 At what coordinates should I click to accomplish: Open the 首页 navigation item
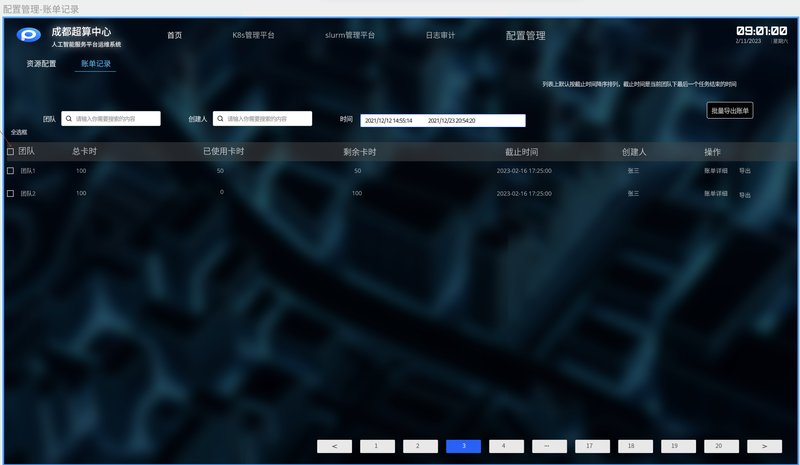(174, 35)
